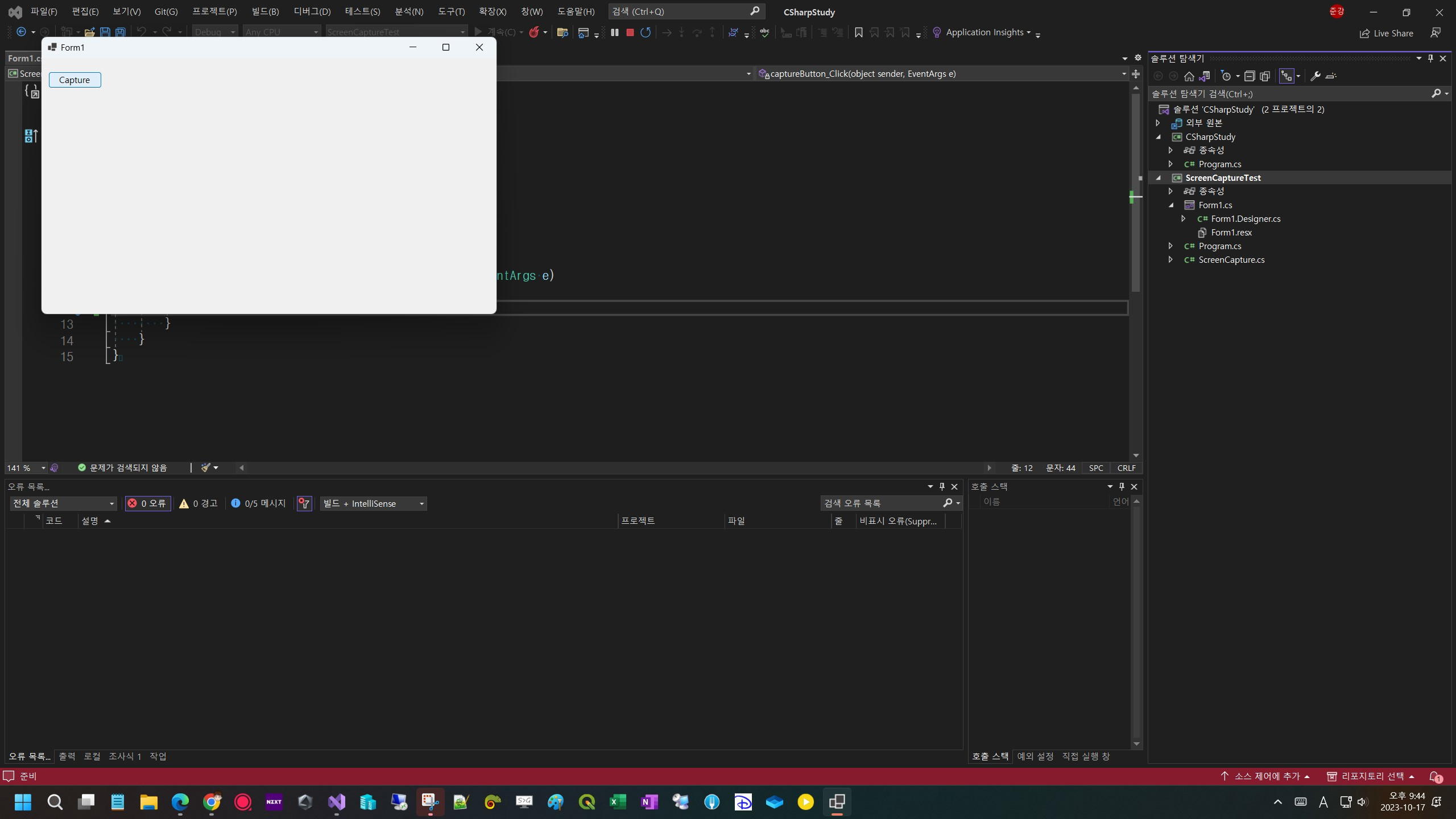Click Solution Explorer home icon
The width and height of the screenshot is (1456, 819).
(x=1189, y=76)
